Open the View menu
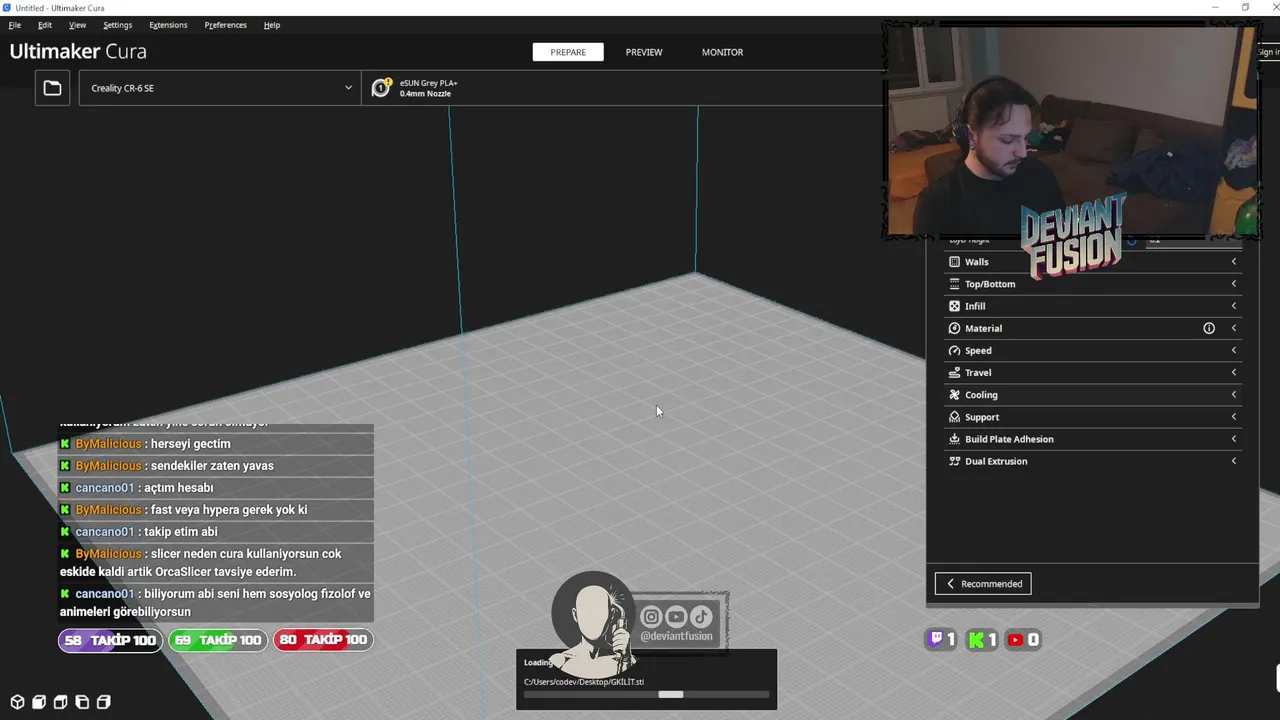The image size is (1280, 720). (77, 25)
